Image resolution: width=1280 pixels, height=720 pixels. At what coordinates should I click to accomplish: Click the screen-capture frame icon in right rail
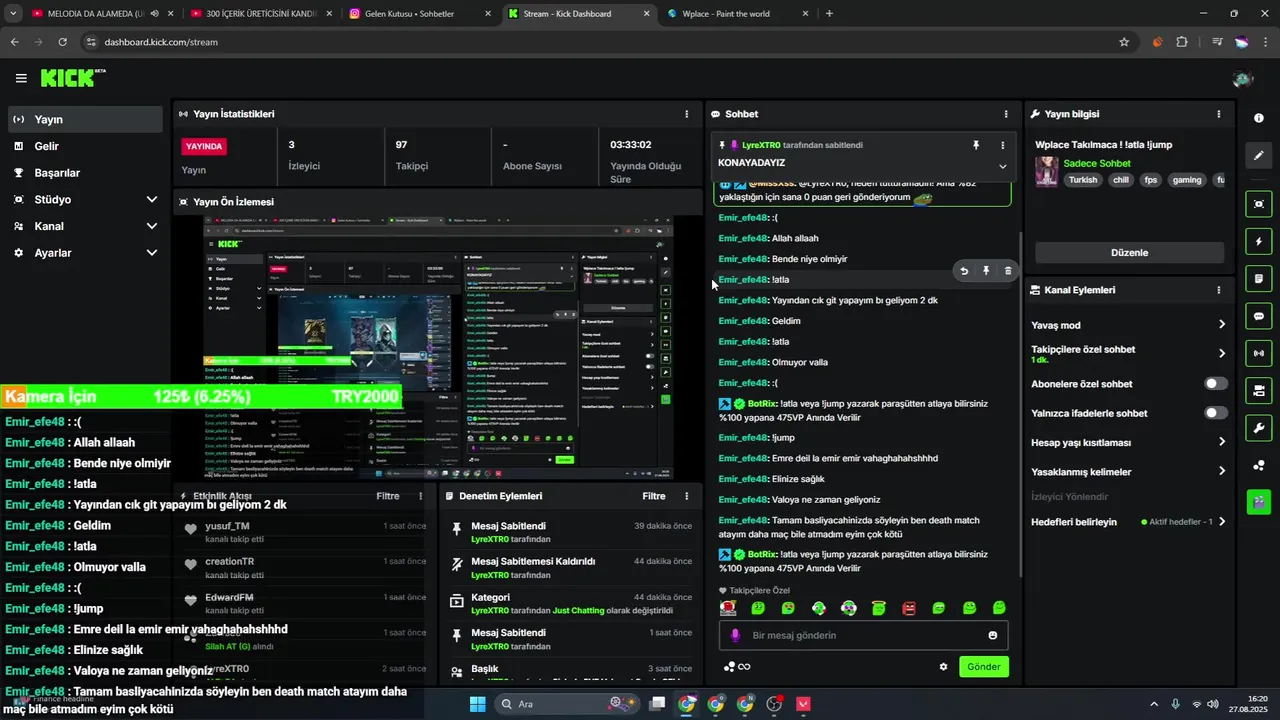(1258, 204)
